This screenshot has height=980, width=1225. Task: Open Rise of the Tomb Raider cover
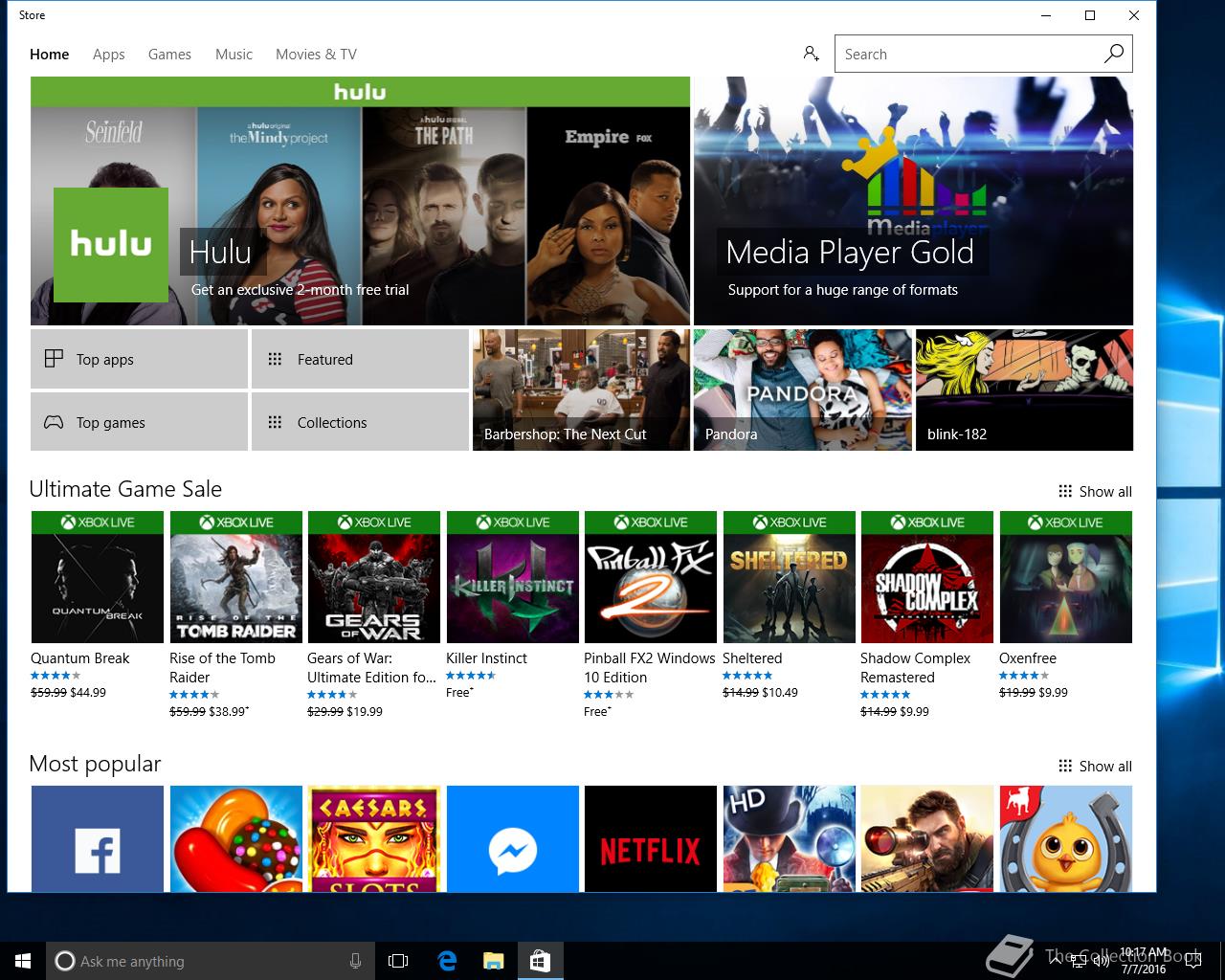[x=236, y=577]
